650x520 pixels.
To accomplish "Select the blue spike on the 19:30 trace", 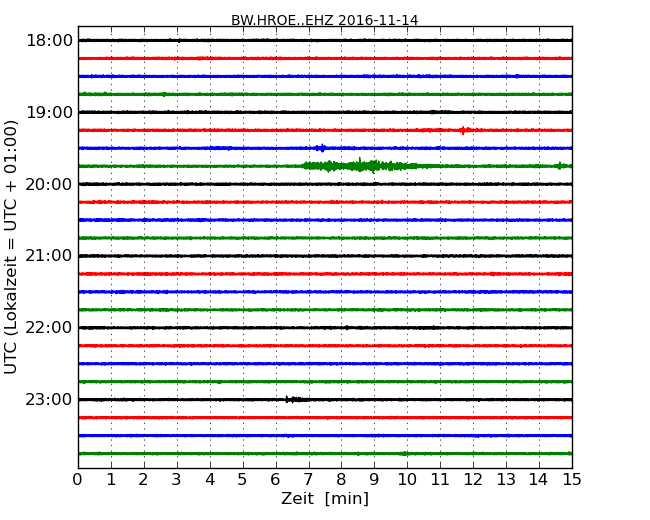I will (x=321, y=148).
